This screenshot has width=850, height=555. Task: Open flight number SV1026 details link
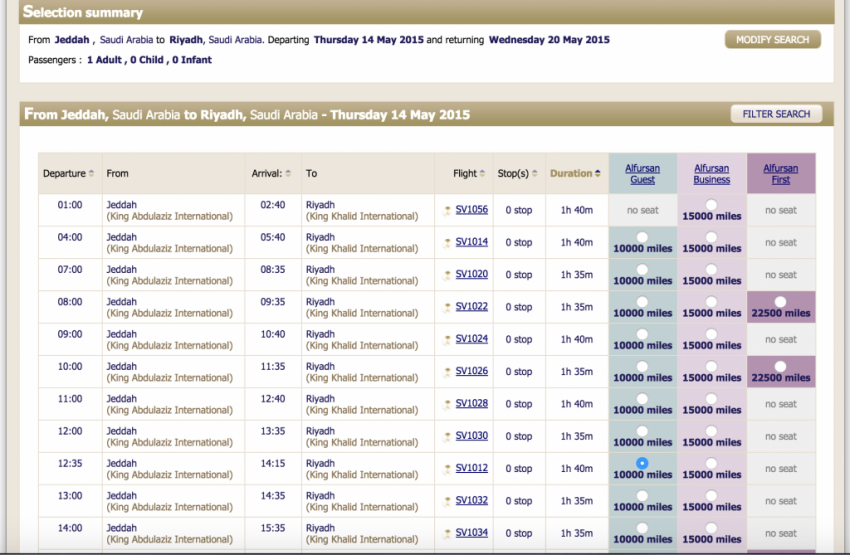471,372
